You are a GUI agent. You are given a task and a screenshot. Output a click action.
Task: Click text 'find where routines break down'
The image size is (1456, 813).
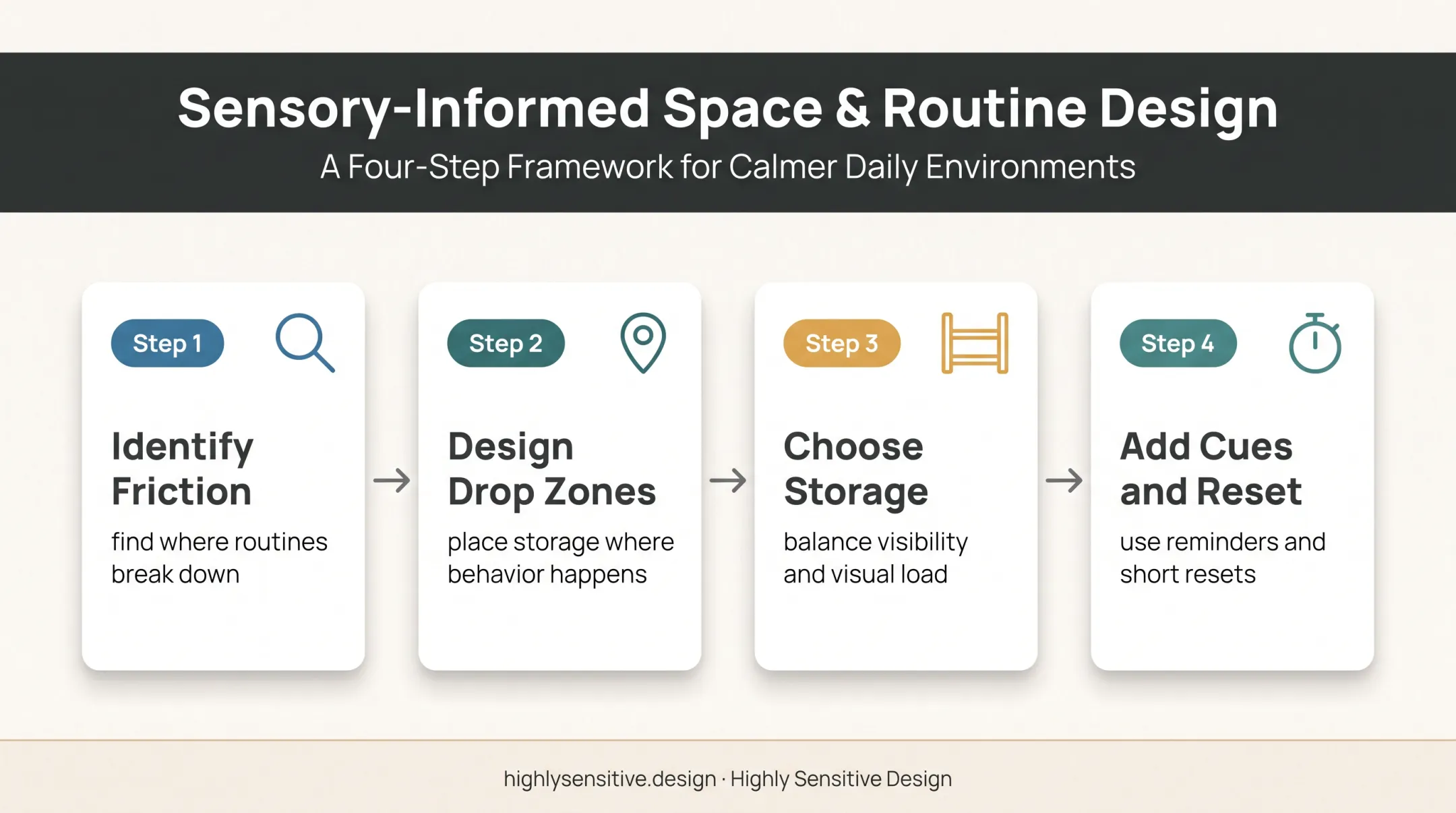click(219, 558)
